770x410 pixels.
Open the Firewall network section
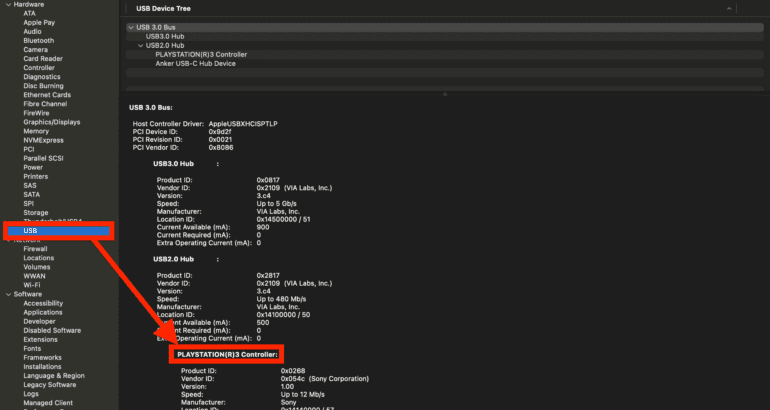coord(36,248)
